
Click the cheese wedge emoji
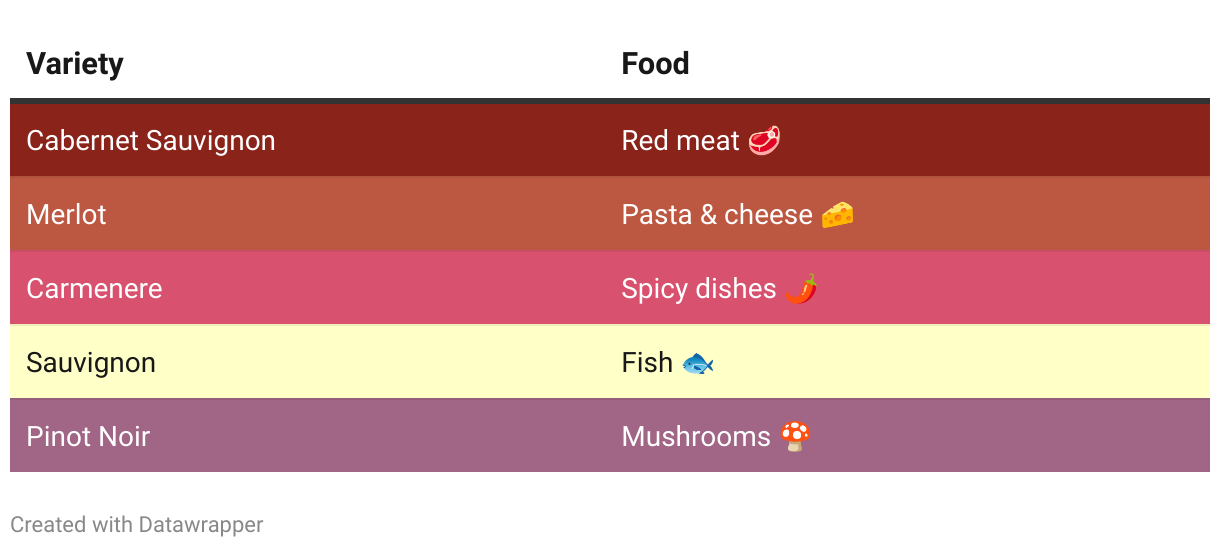[838, 214]
